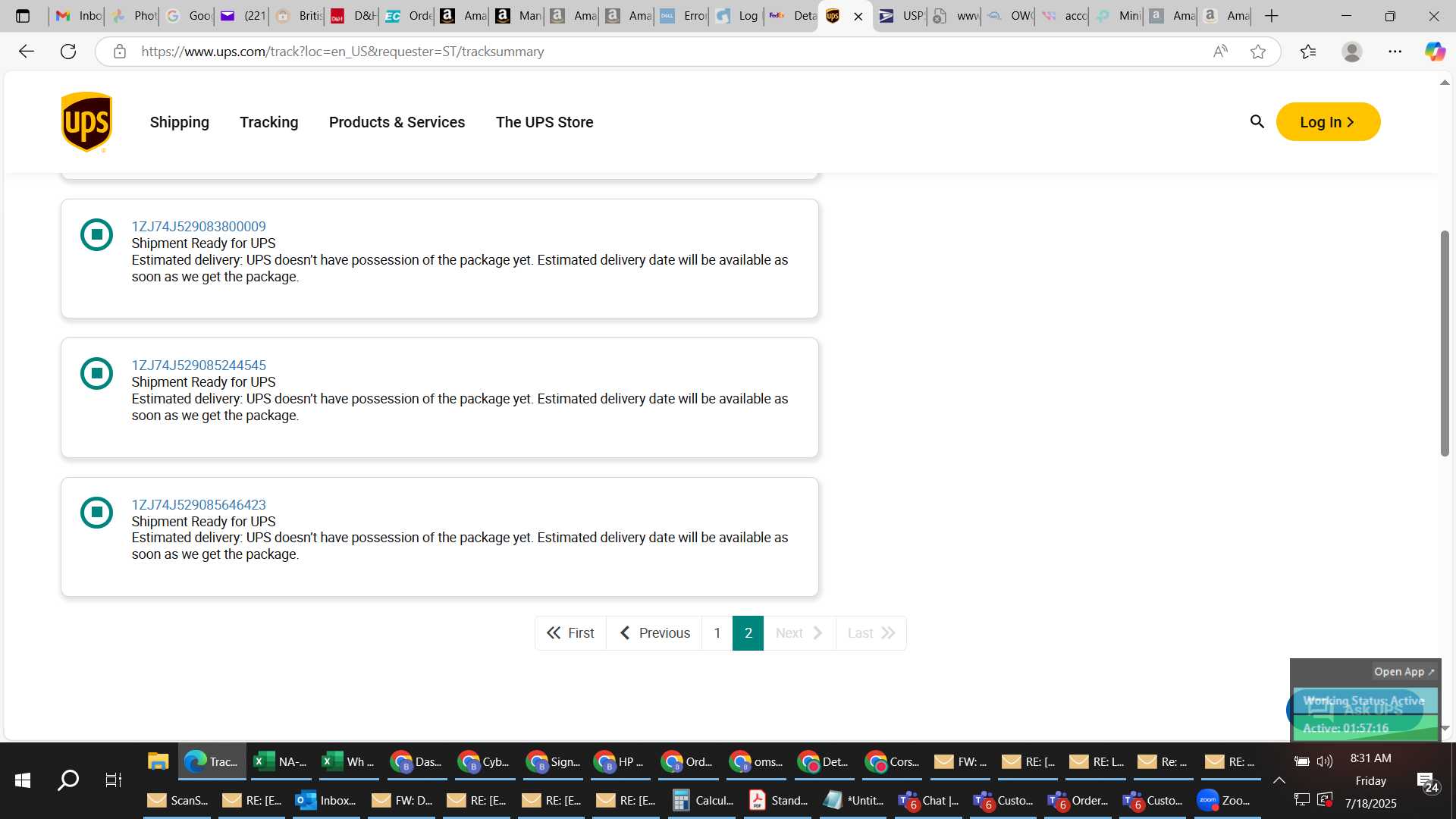Open Read Aloud from address bar
This screenshot has height=819, width=1456.
[x=1220, y=52]
